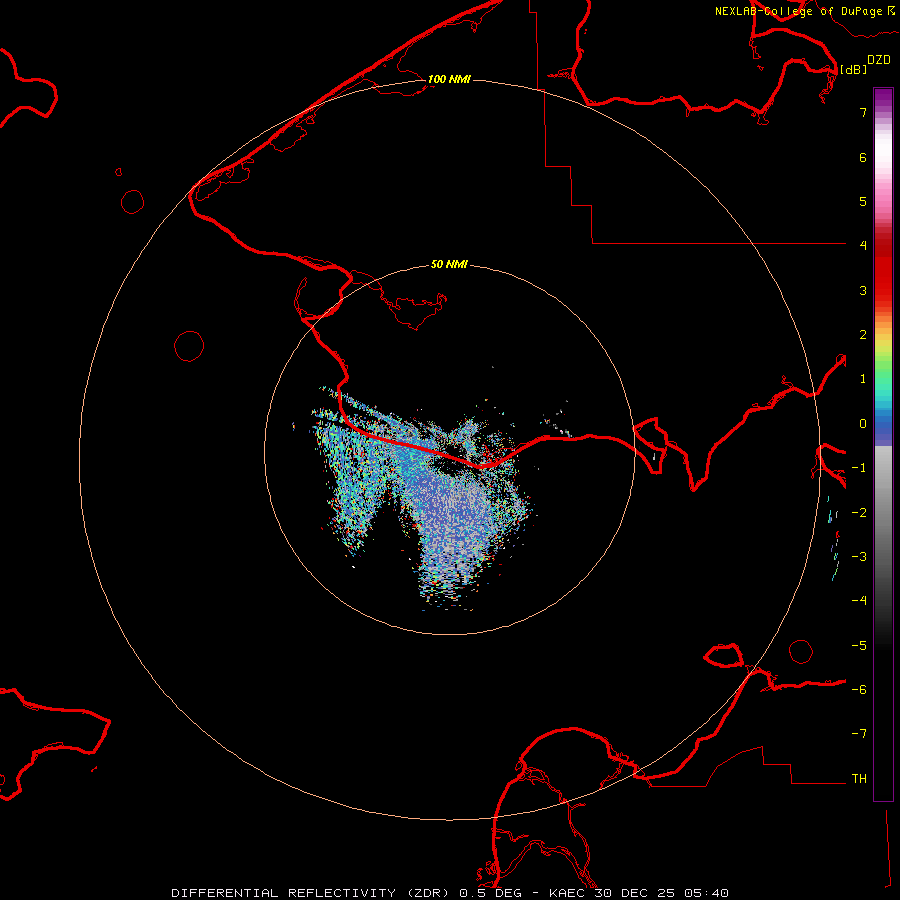Click the -2 value on color scale
Viewport: 900px width, 900px height.
click(x=859, y=513)
